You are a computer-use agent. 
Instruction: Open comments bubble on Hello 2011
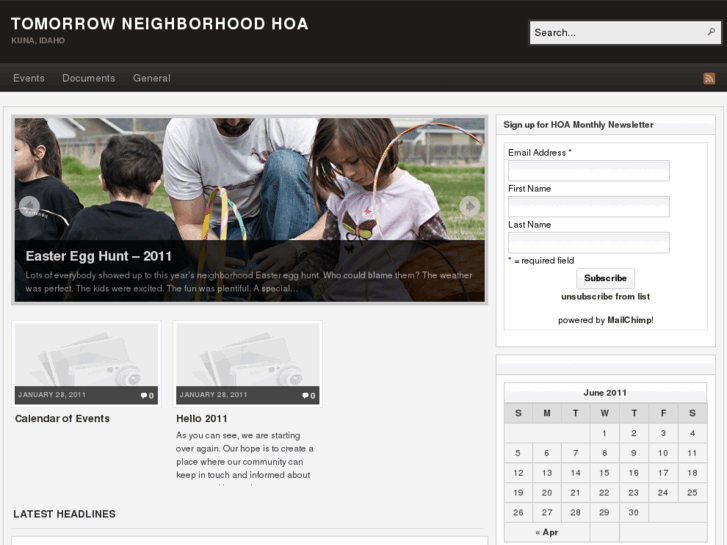[309, 396]
